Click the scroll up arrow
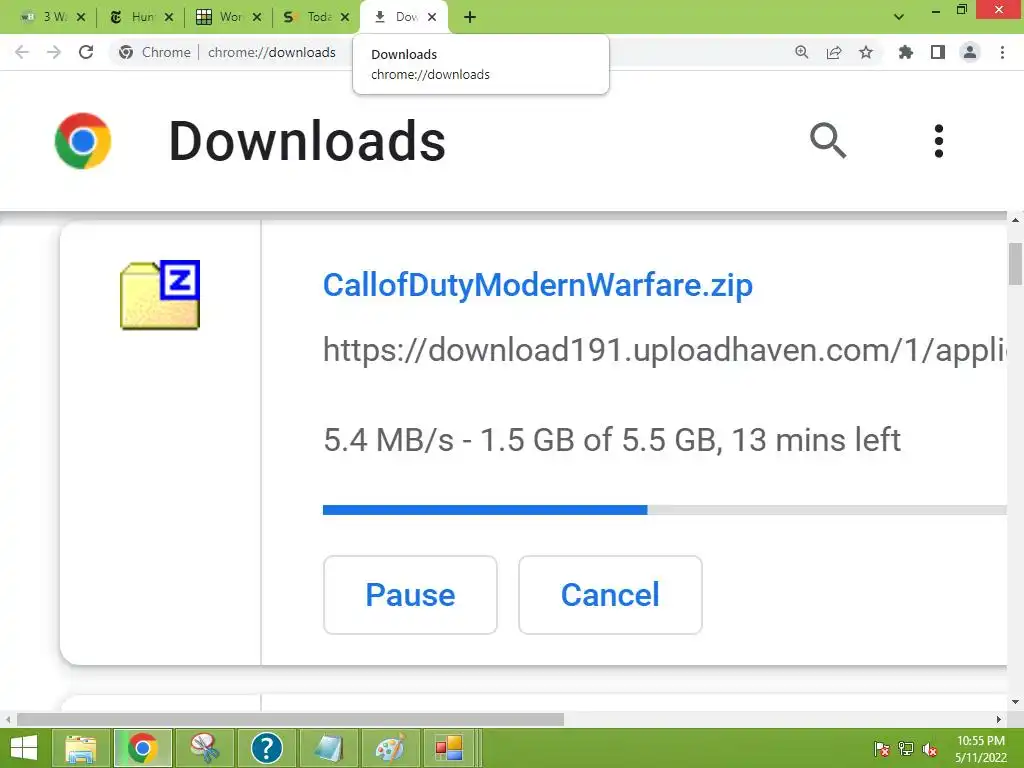 click(x=1015, y=220)
